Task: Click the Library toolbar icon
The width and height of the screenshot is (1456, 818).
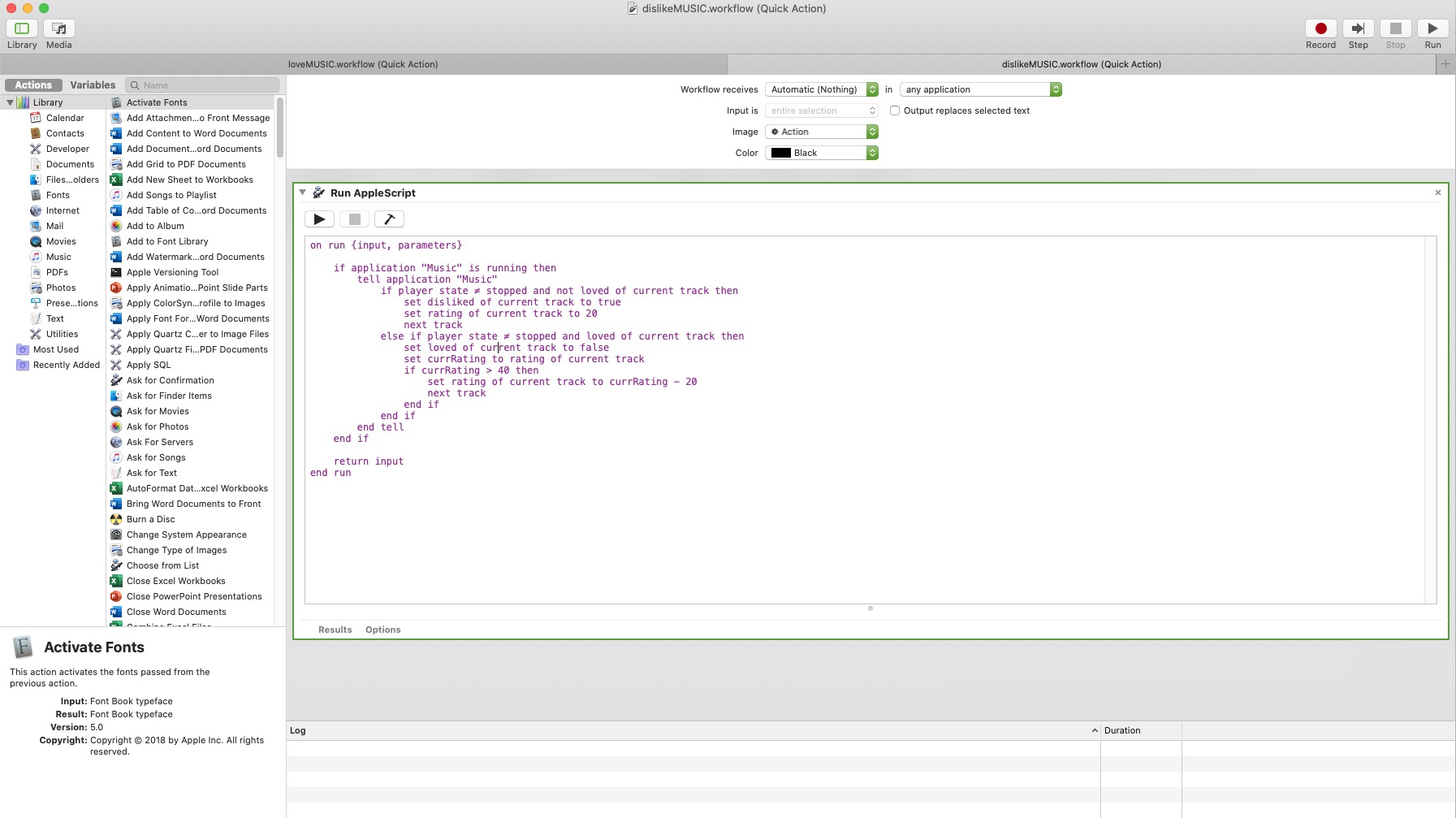Action: coord(22,28)
